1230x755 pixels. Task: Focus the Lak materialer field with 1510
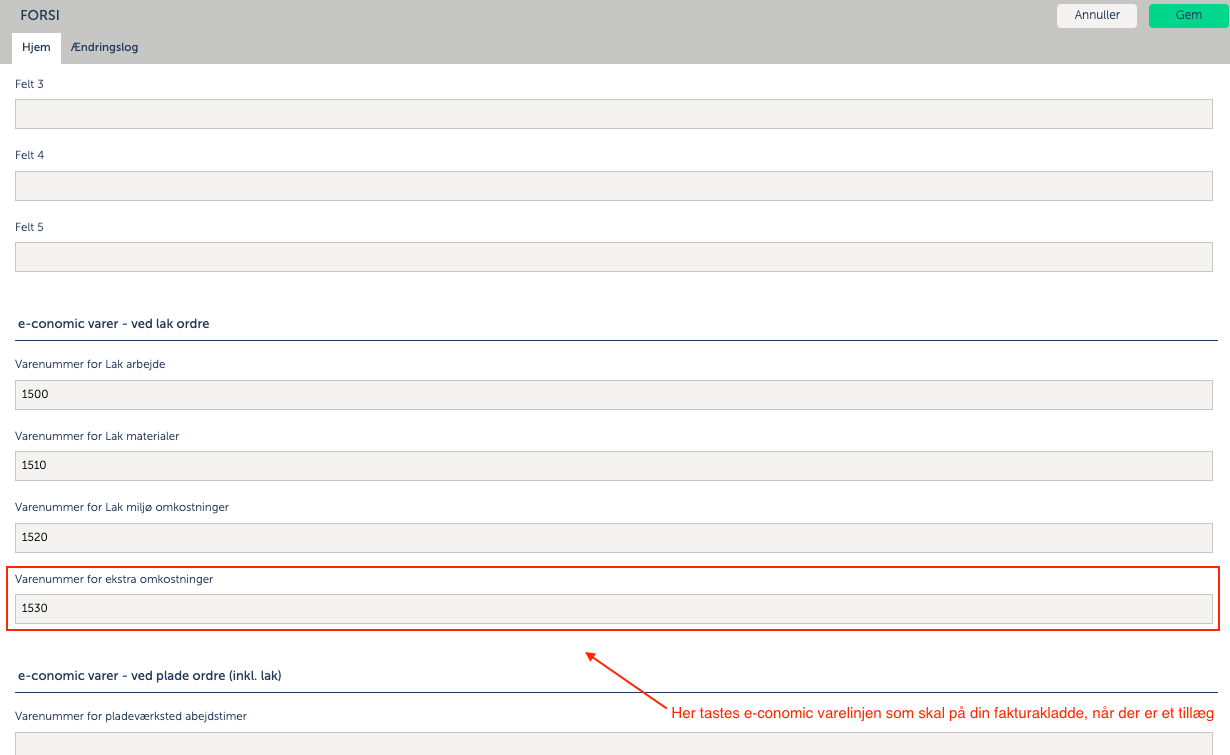[x=614, y=465]
